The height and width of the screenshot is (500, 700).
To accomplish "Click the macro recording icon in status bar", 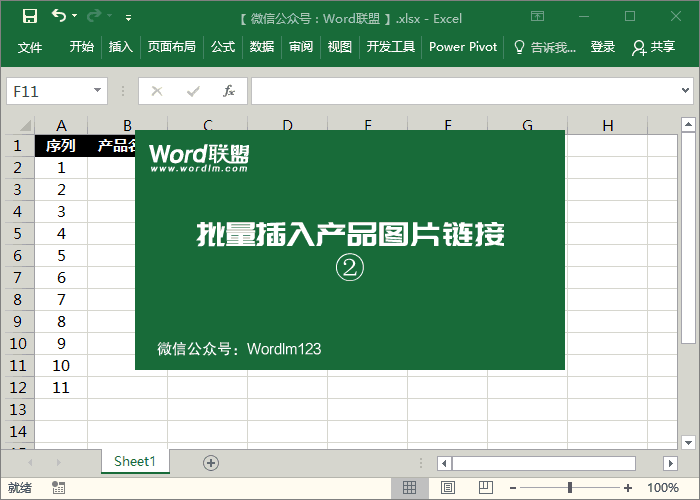I will tap(59, 488).
